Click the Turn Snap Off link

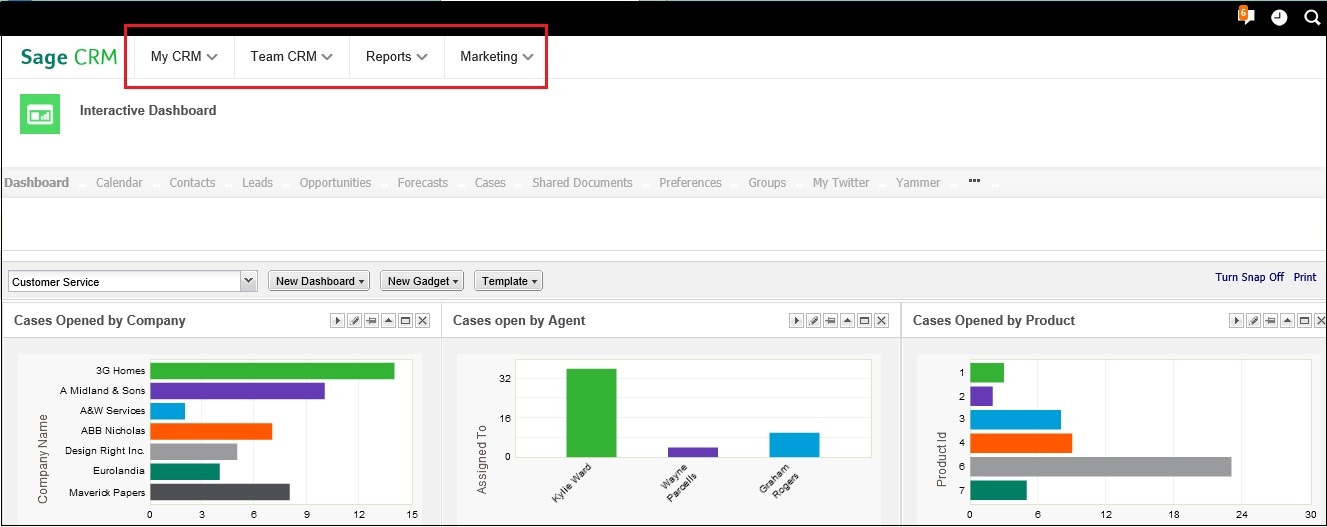[x=1249, y=277]
